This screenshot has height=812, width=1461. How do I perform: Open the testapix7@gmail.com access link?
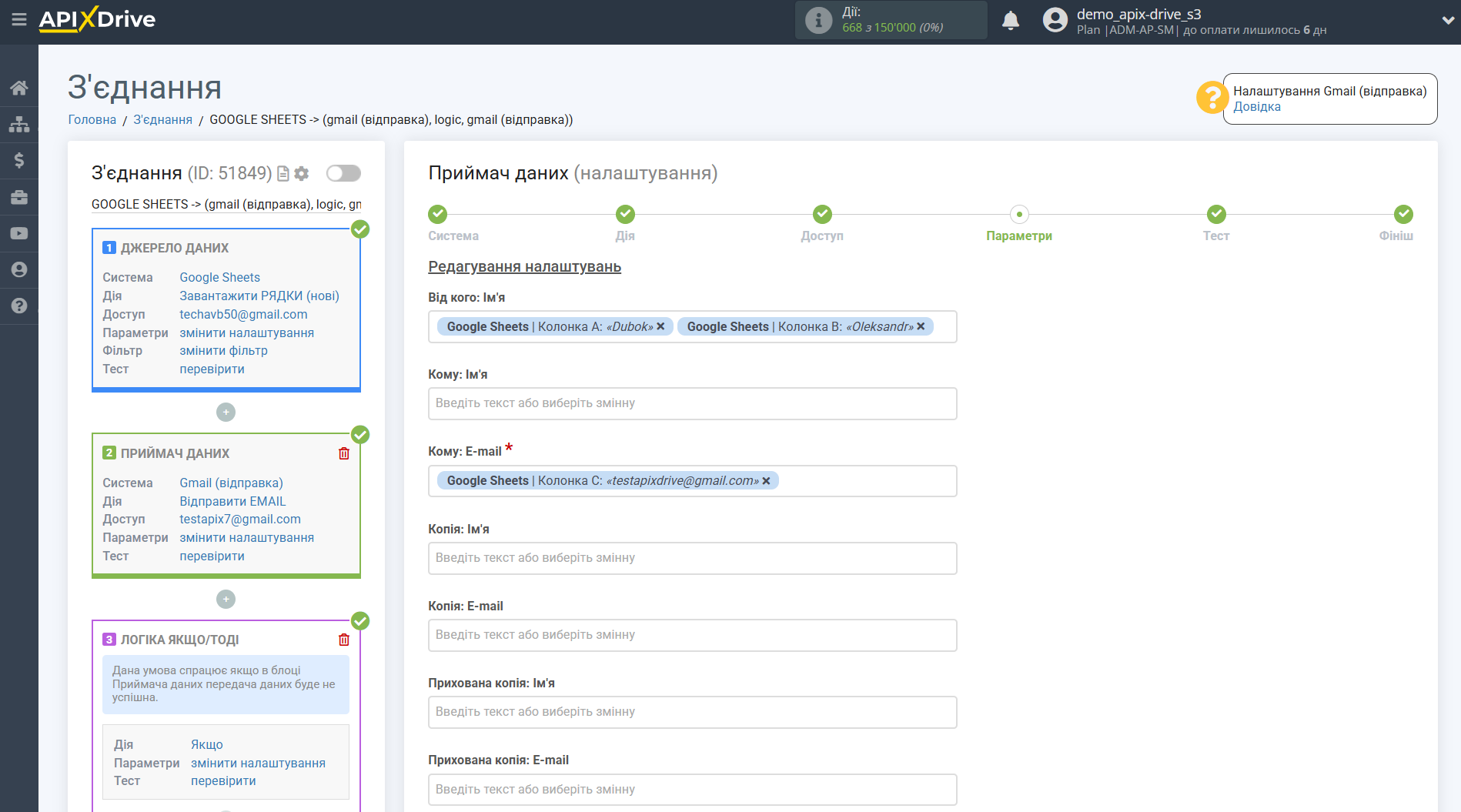[240, 519]
